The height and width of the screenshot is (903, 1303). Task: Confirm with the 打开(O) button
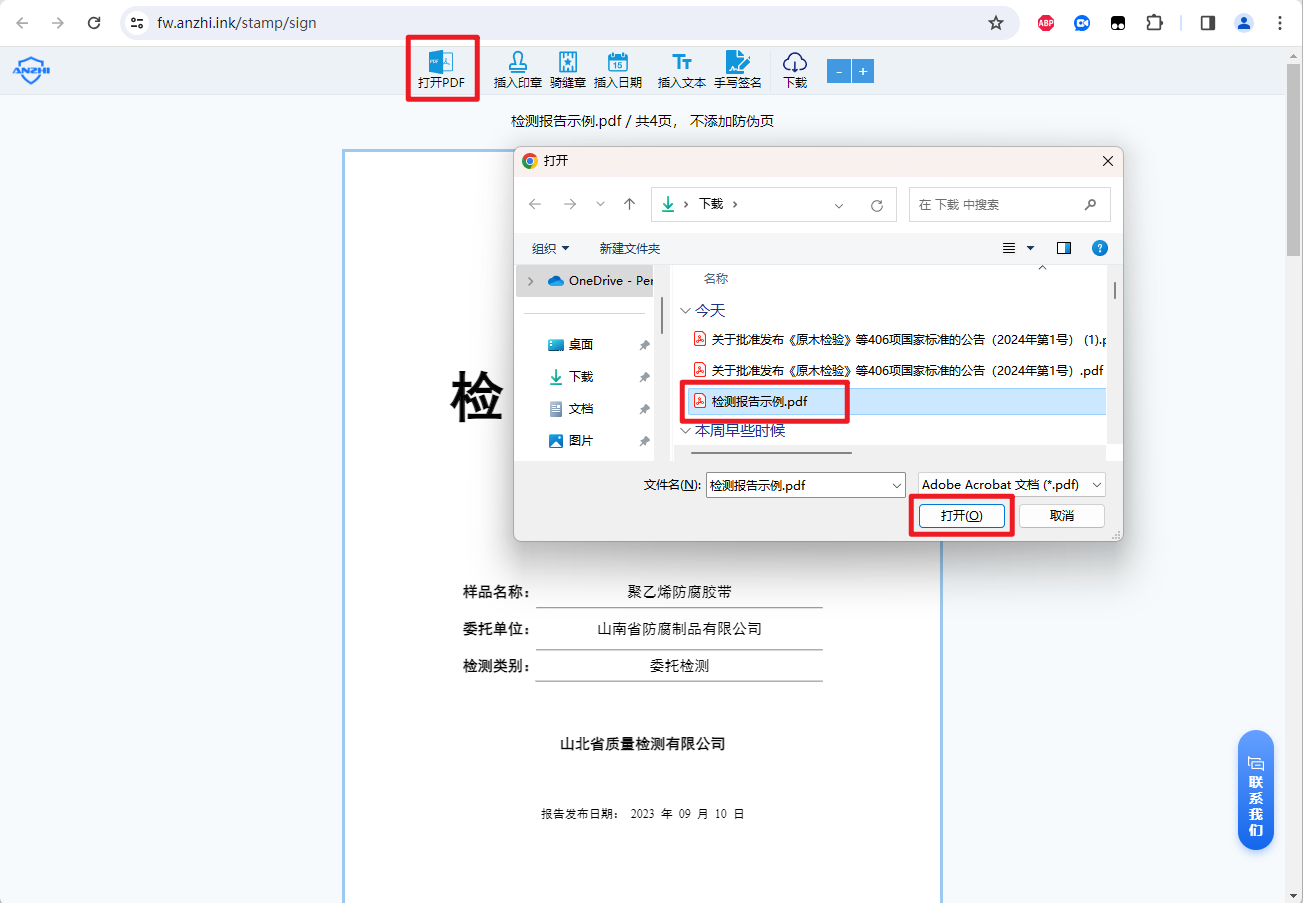click(x=959, y=515)
